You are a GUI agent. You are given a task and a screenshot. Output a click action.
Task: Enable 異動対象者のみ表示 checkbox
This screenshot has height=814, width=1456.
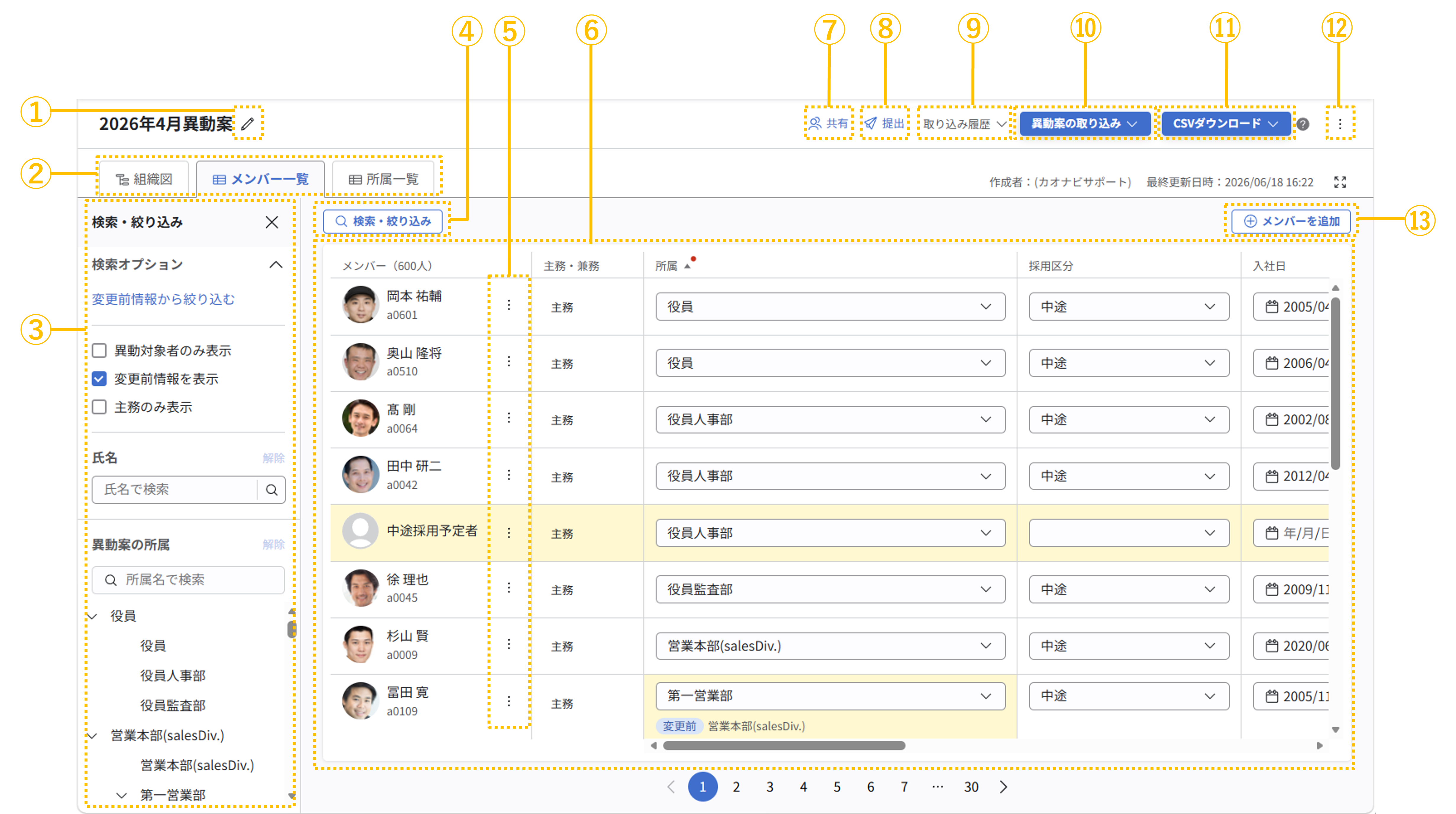tap(99, 351)
